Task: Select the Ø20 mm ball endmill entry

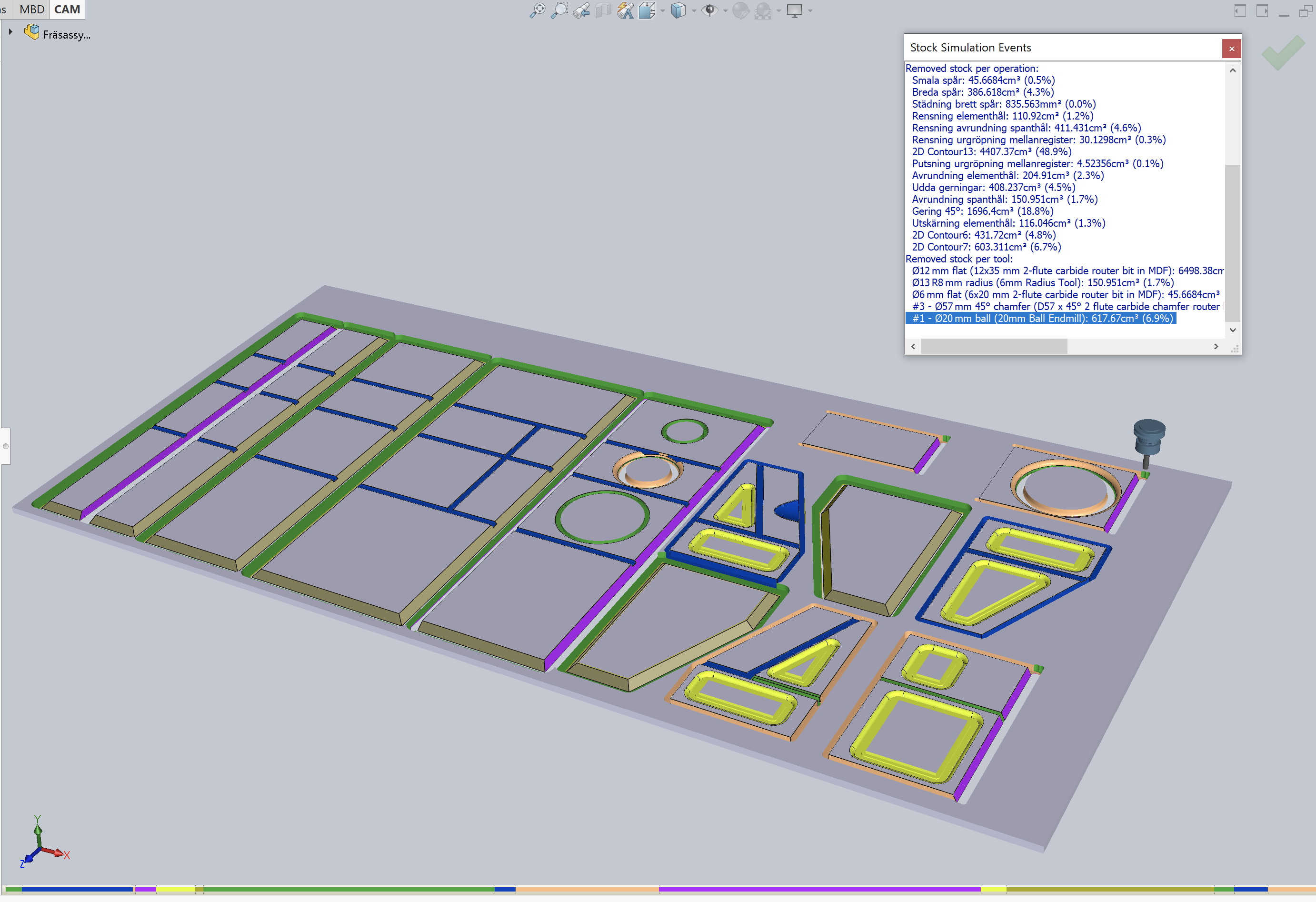Action: [x=1041, y=319]
